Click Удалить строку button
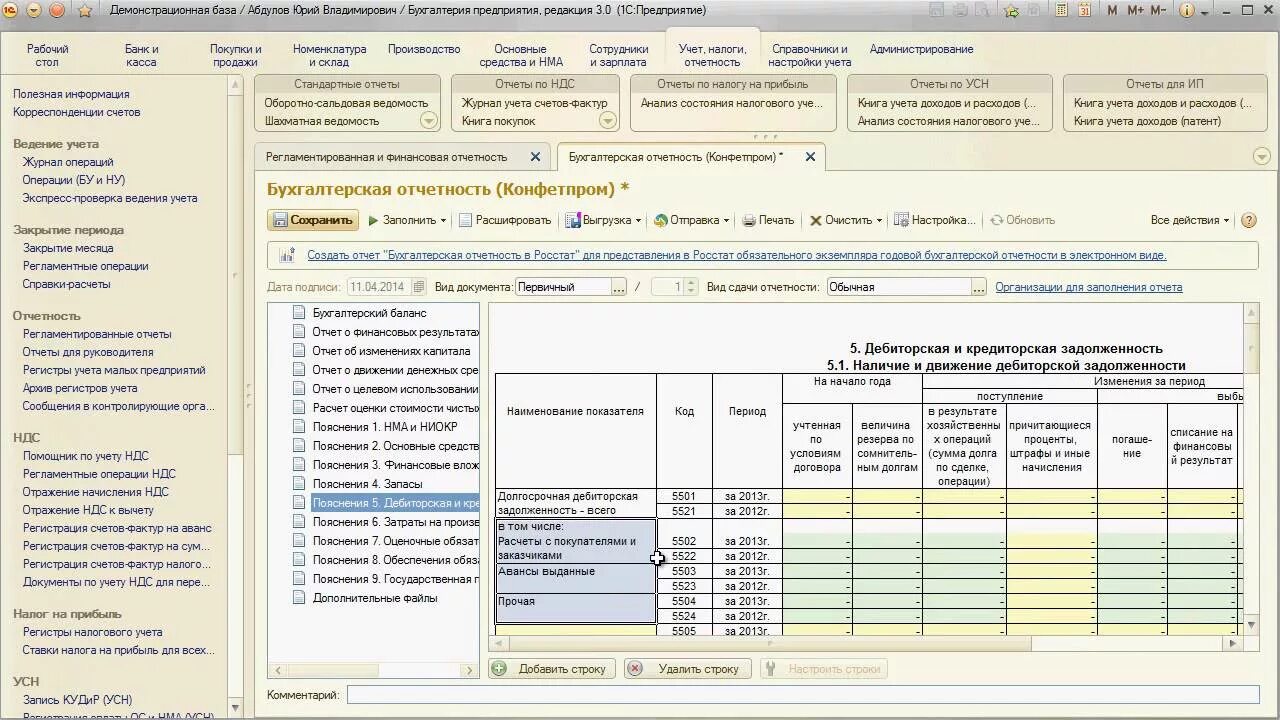 (x=688, y=669)
